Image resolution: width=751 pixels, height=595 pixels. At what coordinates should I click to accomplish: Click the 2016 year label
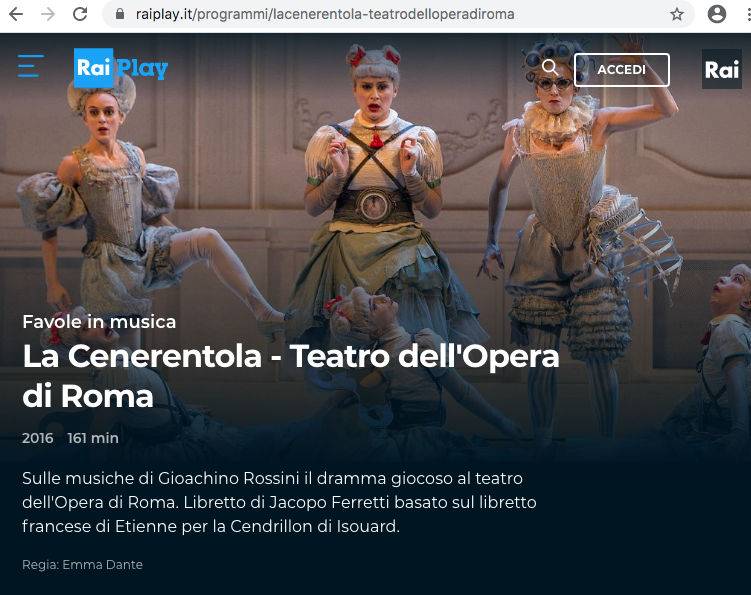(37, 438)
